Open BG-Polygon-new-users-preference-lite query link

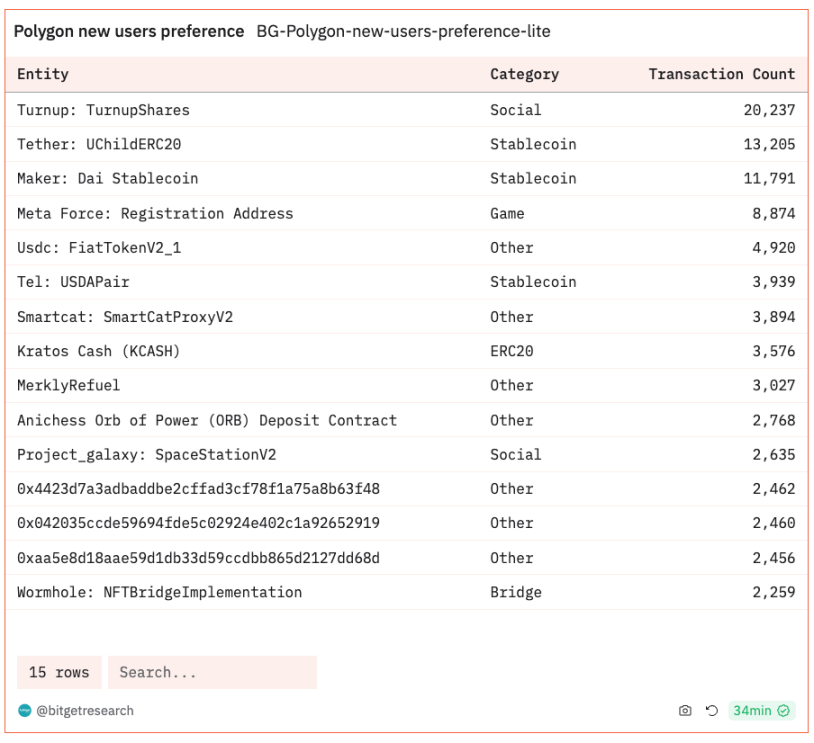coord(403,31)
